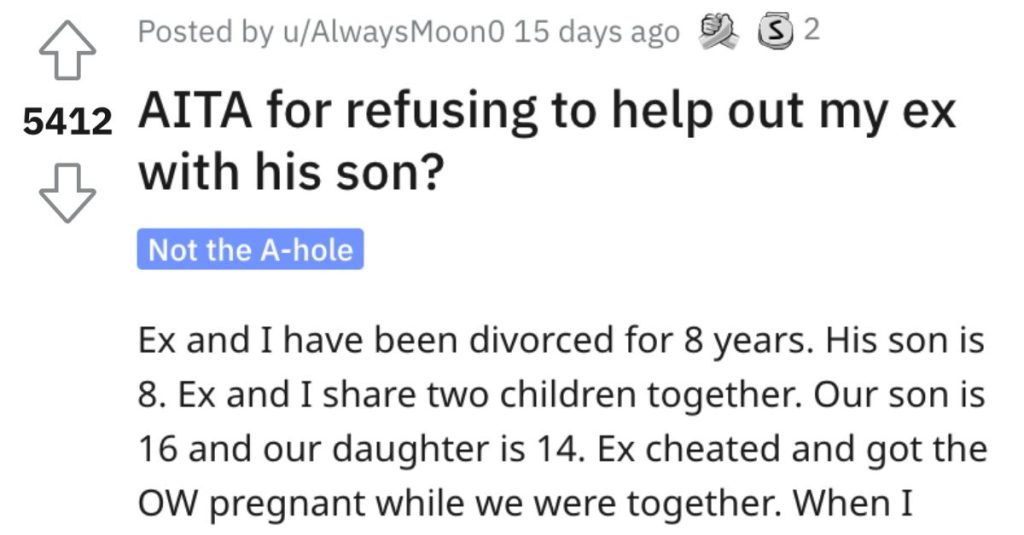Click the 5412 vote score
Screen dimensions: 1024x535
[67, 122]
